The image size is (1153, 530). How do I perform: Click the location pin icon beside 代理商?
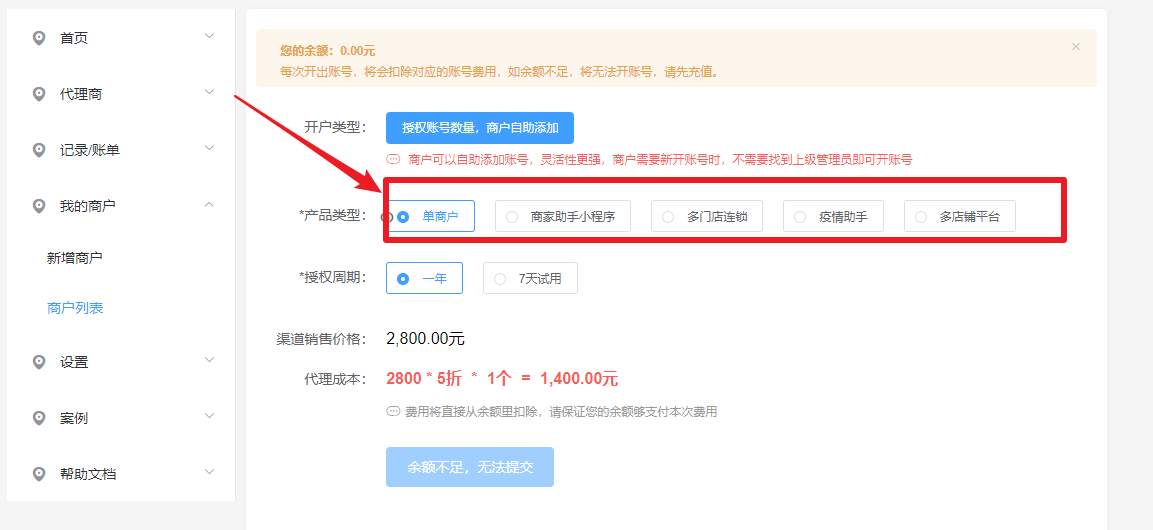40,94
